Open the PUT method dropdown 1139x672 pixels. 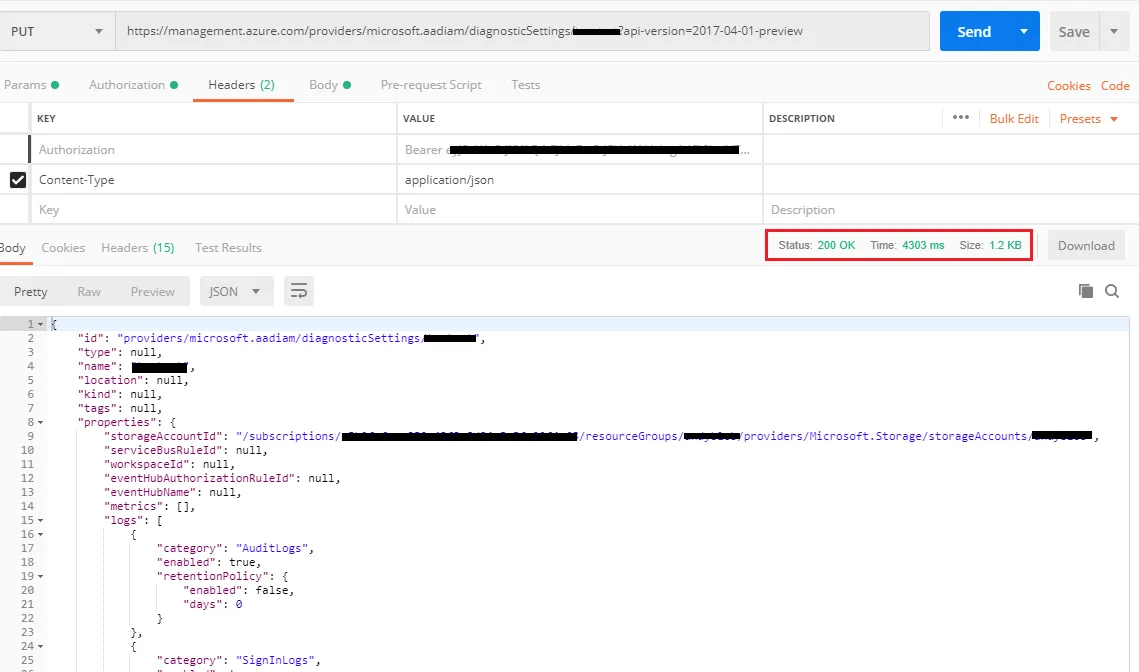pos(57,31)
